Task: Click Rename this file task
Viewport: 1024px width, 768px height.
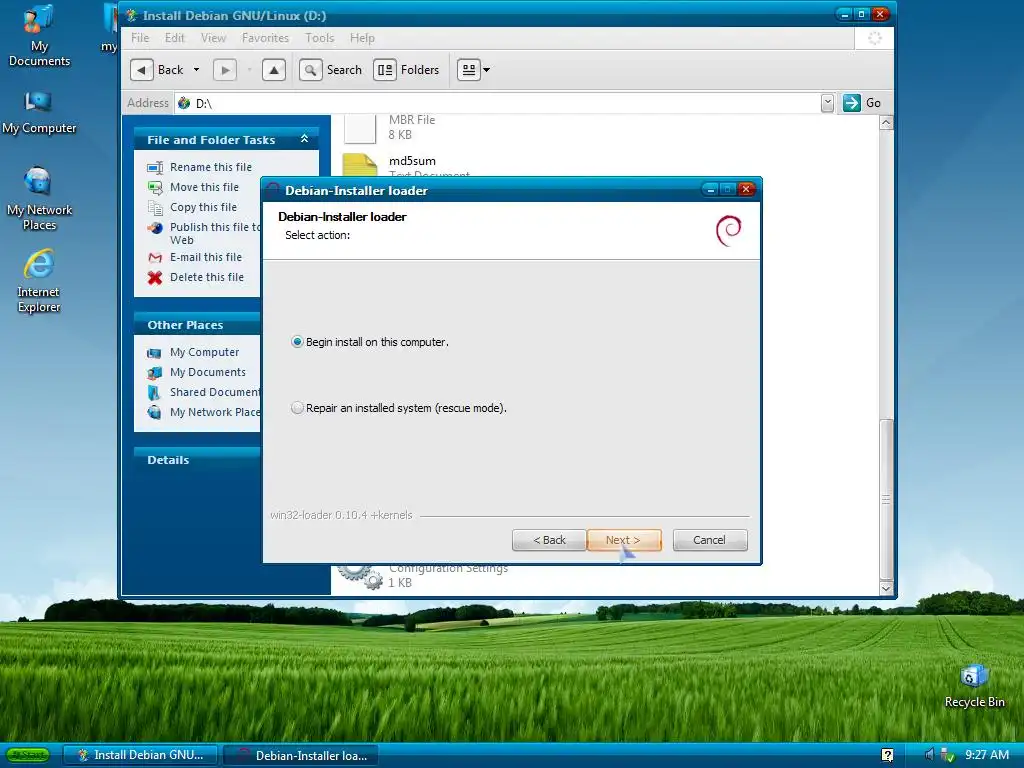Action: pos(210,167)
